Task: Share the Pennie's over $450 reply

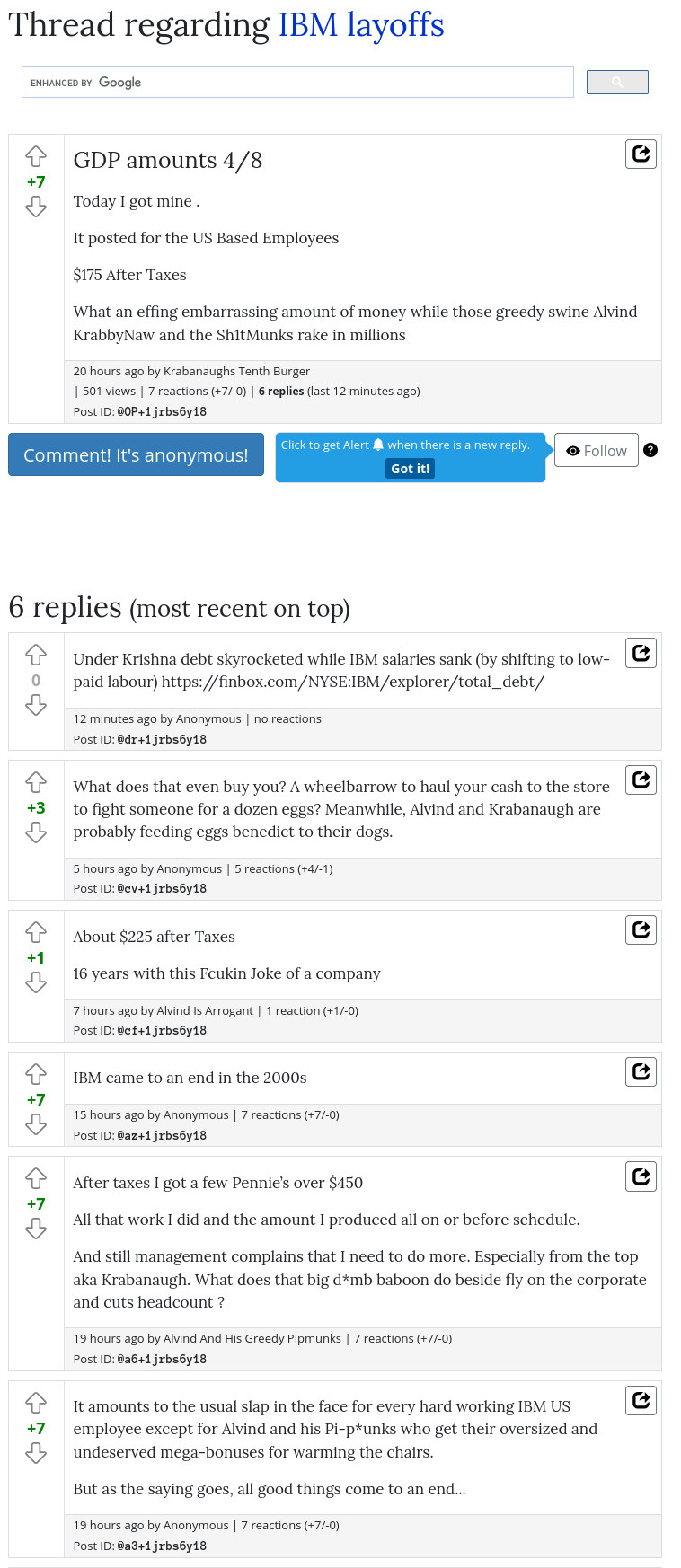Action: click(x=641, y=1176)
